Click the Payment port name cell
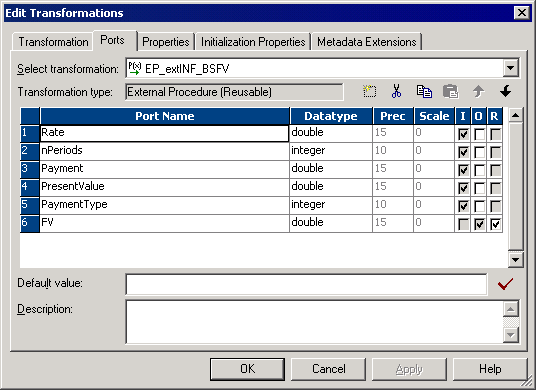536x390 pixels. pyautogui.click(x=164, y=170)
